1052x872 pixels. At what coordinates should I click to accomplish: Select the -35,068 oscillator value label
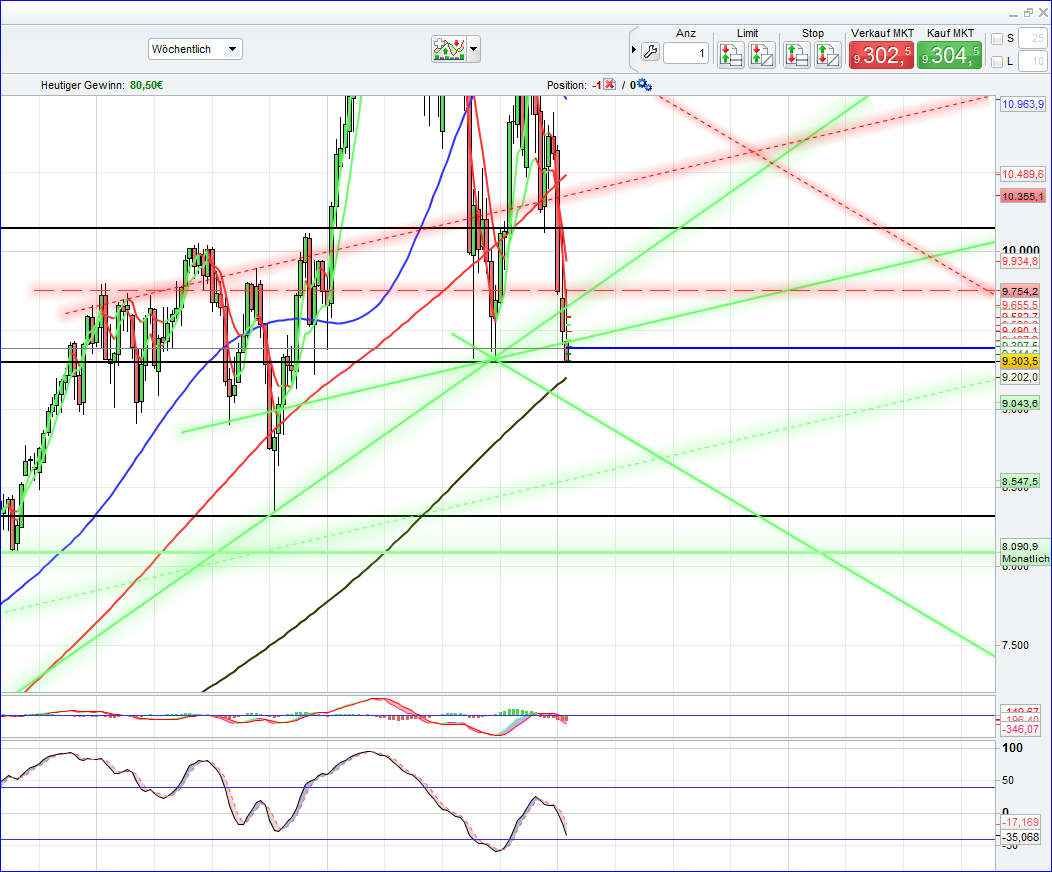coord(1020,837)
